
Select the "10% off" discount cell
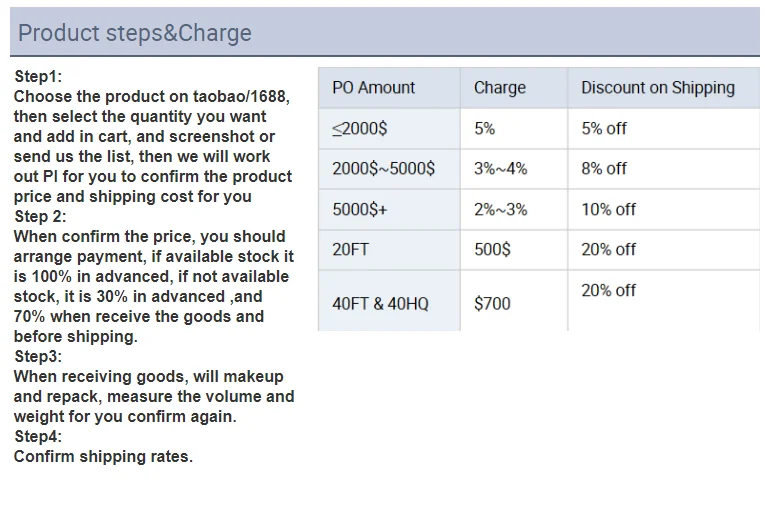[608, 210]
